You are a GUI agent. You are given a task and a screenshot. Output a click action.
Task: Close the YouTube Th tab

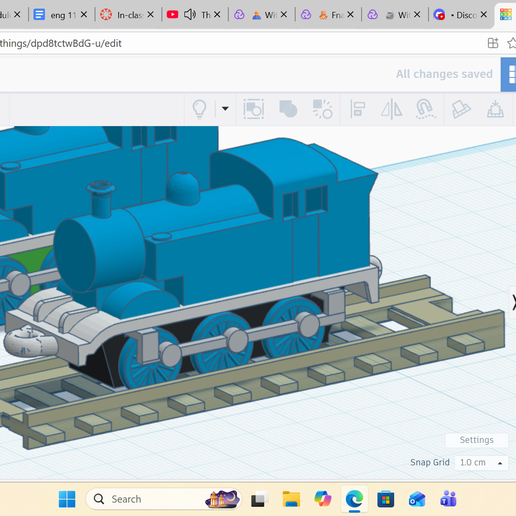[217, 15]
